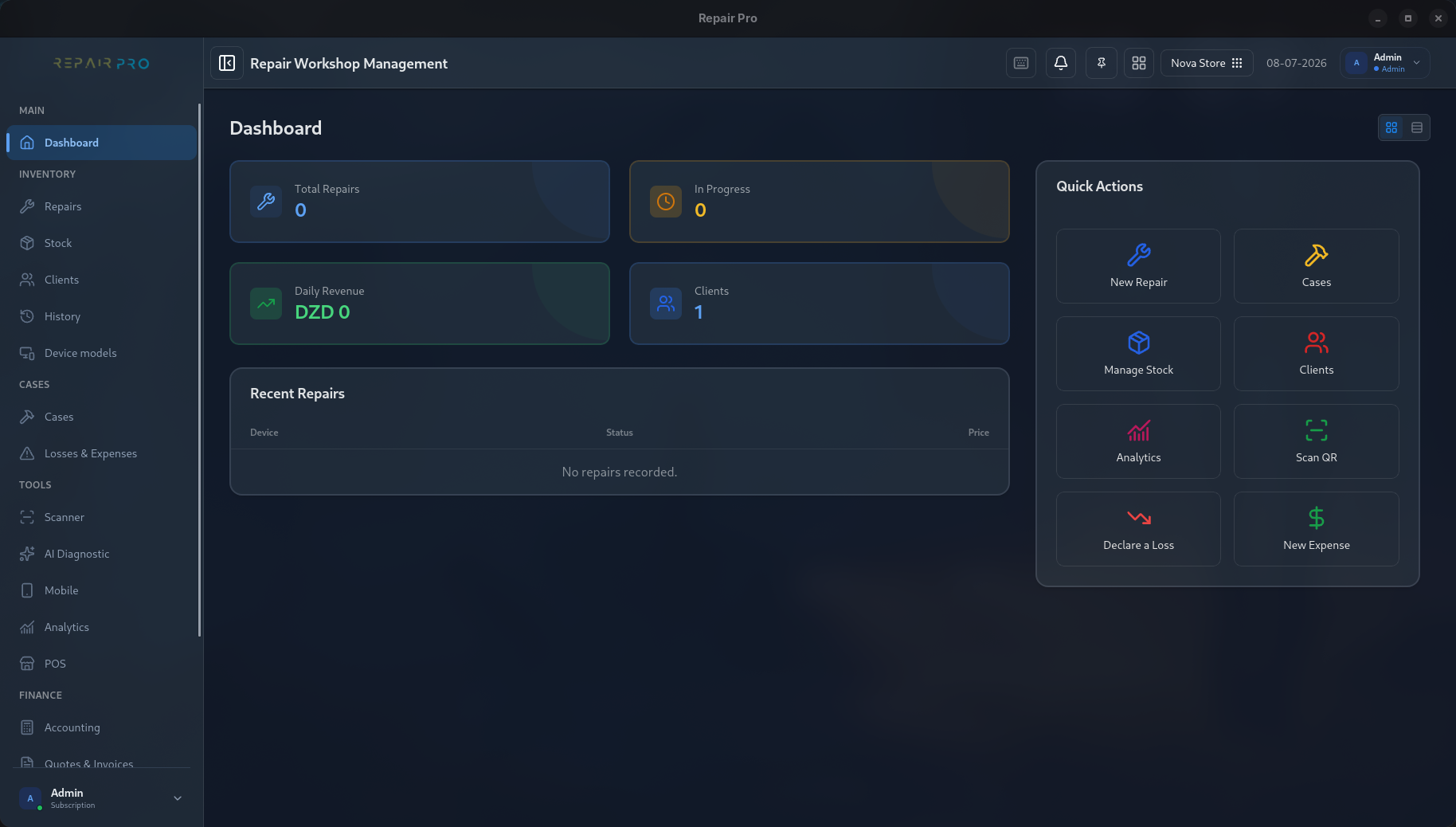Switch dashboard to grid view
The height and width of the screenshot is (827, 1456).
coord(1391,127)
